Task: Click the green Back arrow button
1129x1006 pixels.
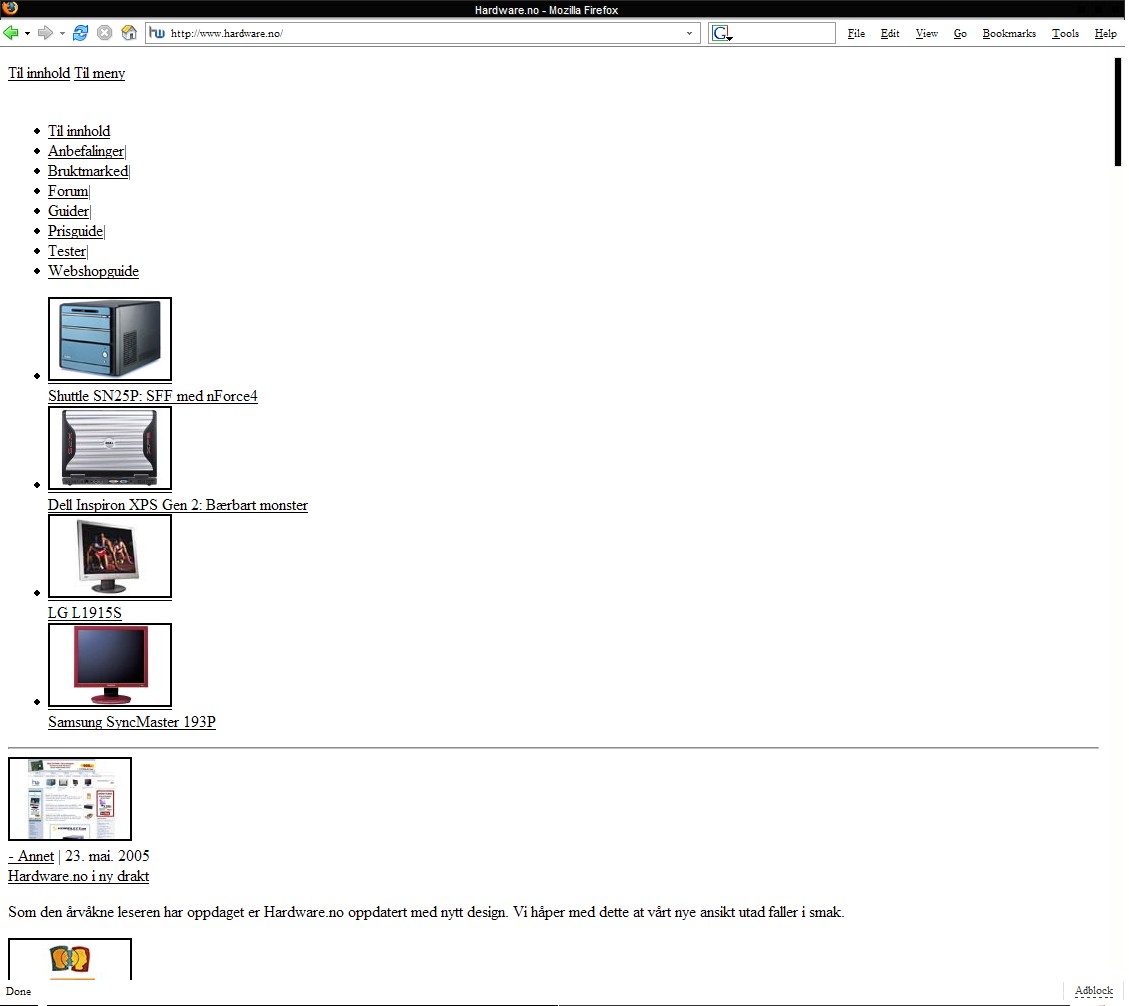Action: click(x=11, y=32)
